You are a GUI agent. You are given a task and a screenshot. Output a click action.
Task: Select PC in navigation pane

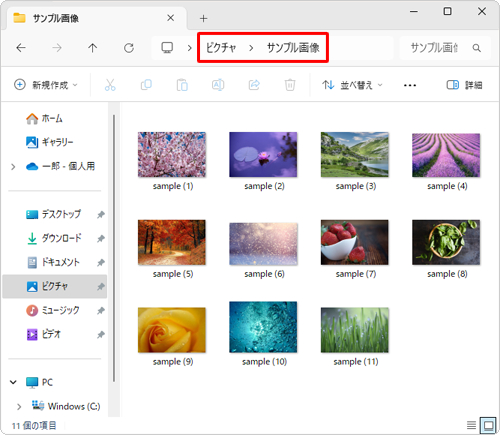pos(39,382)
